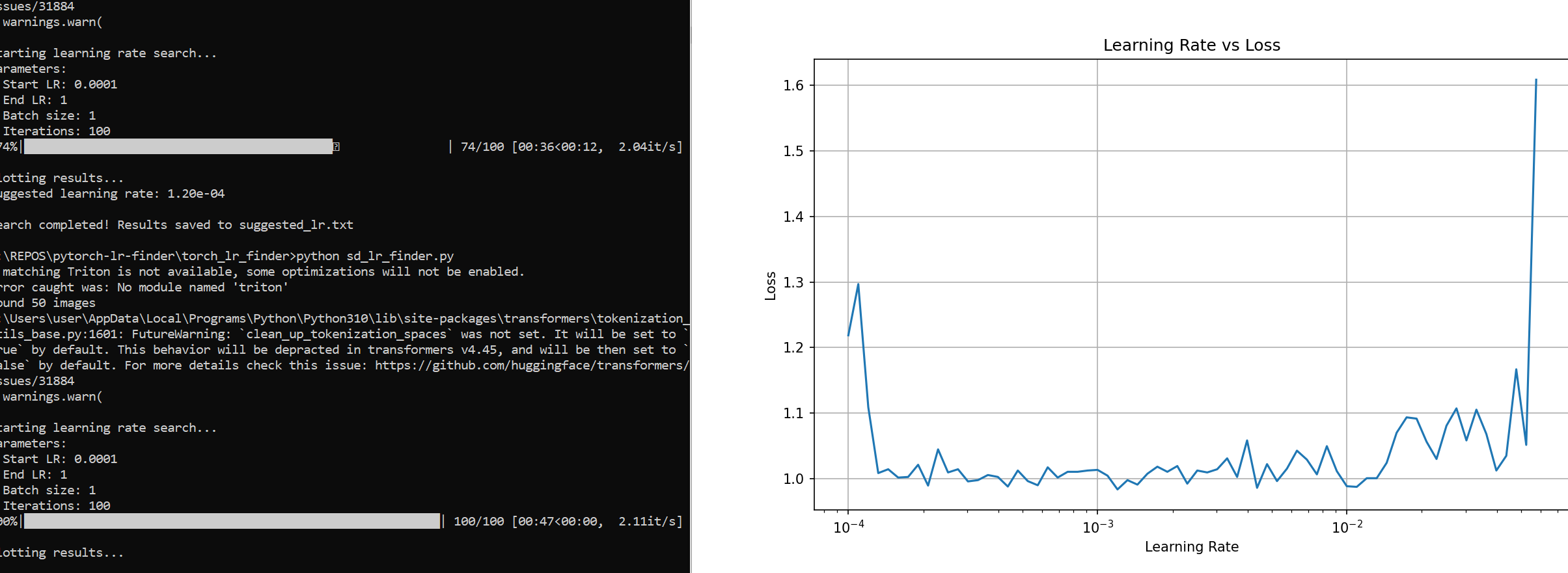Viewport: 1568px width, 573px height.
Task: Click the 1.6 tick label on the Loss axis
Action: (x=793, y=85)
